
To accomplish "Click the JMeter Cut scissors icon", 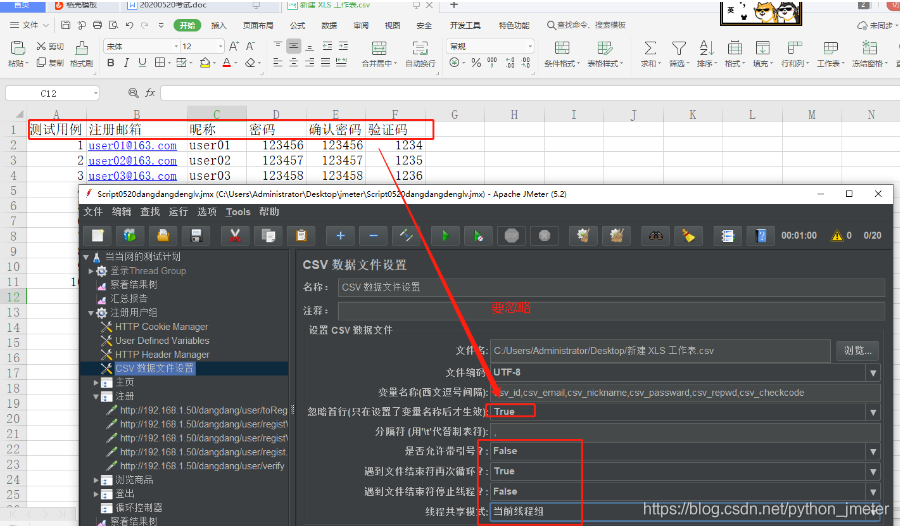I will pos(235,235).
